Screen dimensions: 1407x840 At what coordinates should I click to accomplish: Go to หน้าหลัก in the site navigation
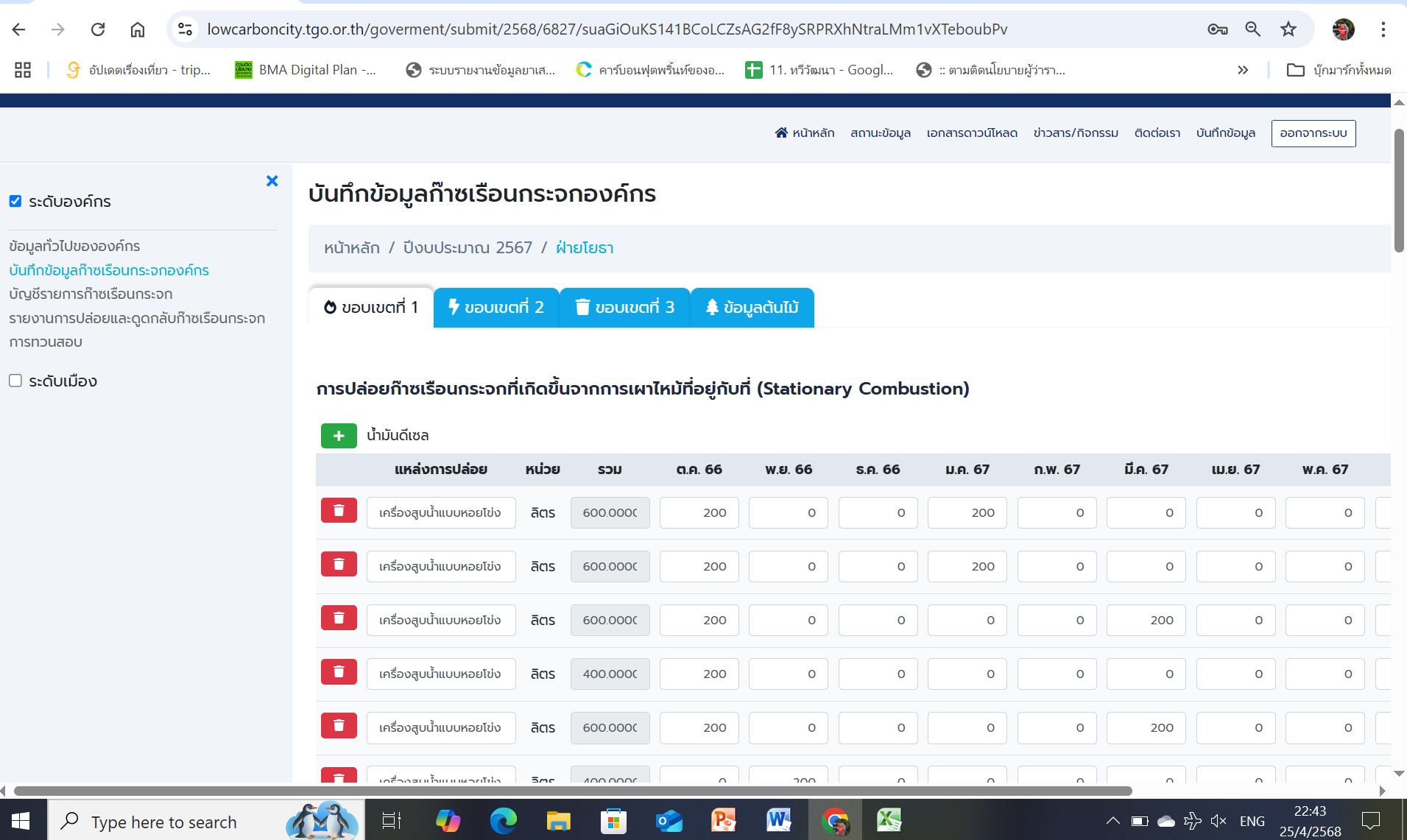[x=805, y=133]
